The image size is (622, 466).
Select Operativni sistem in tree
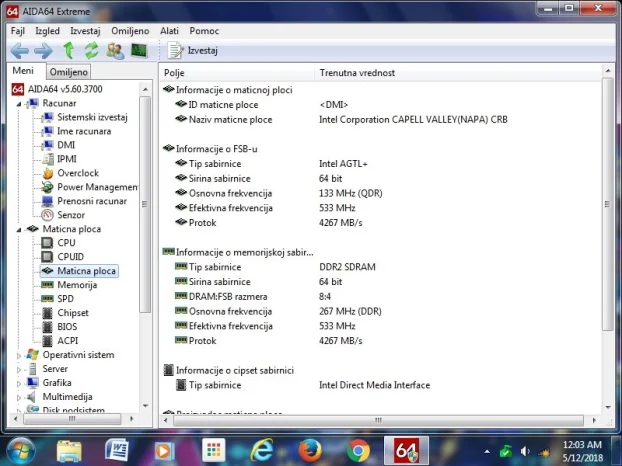(78, 355)
